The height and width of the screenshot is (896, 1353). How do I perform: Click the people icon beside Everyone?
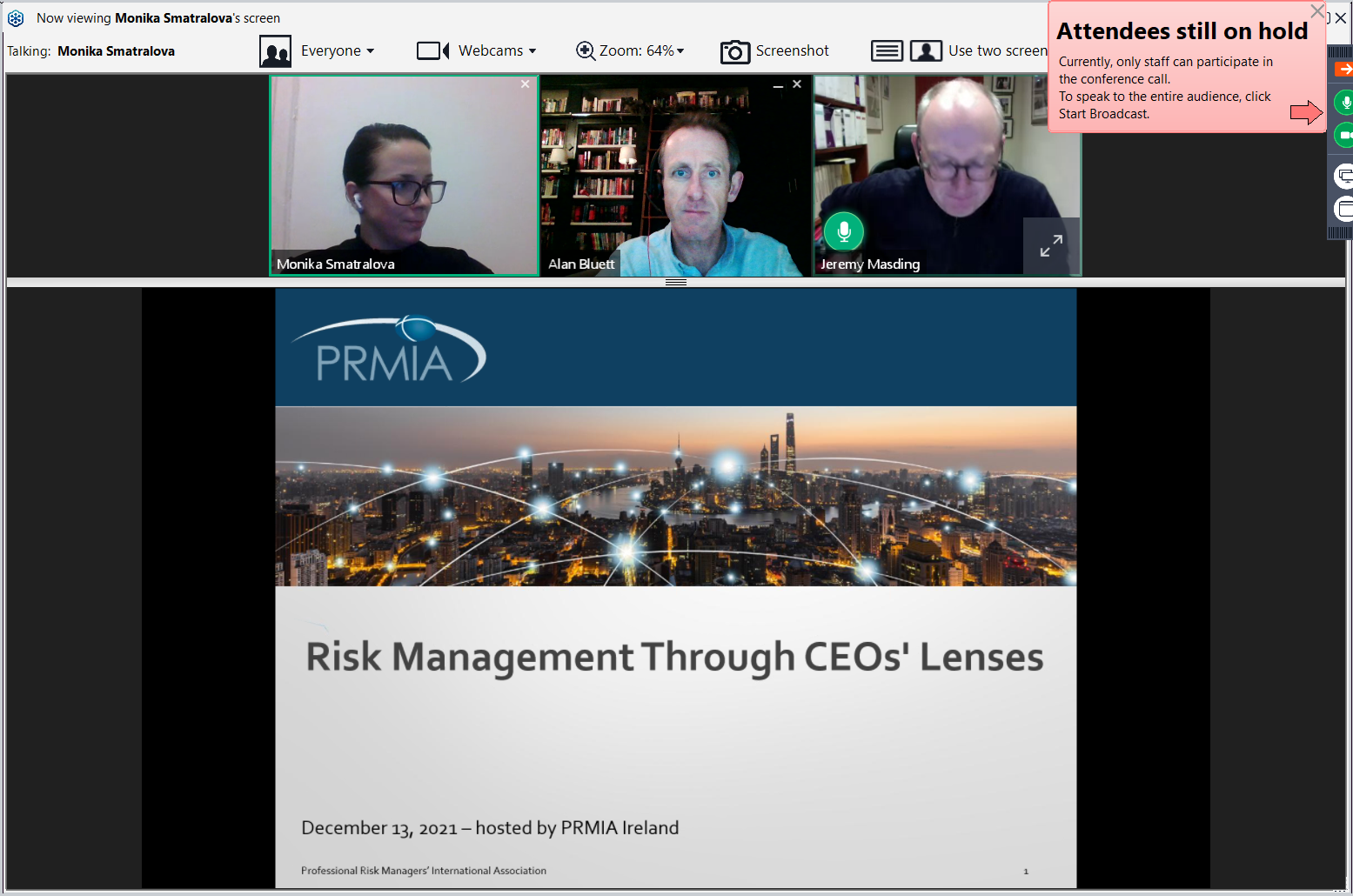275,51
